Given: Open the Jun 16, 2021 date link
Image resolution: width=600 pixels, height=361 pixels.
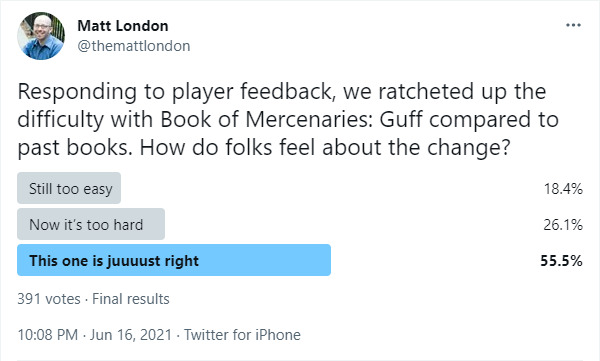Looking at the screenshot, I should [131, 335].
